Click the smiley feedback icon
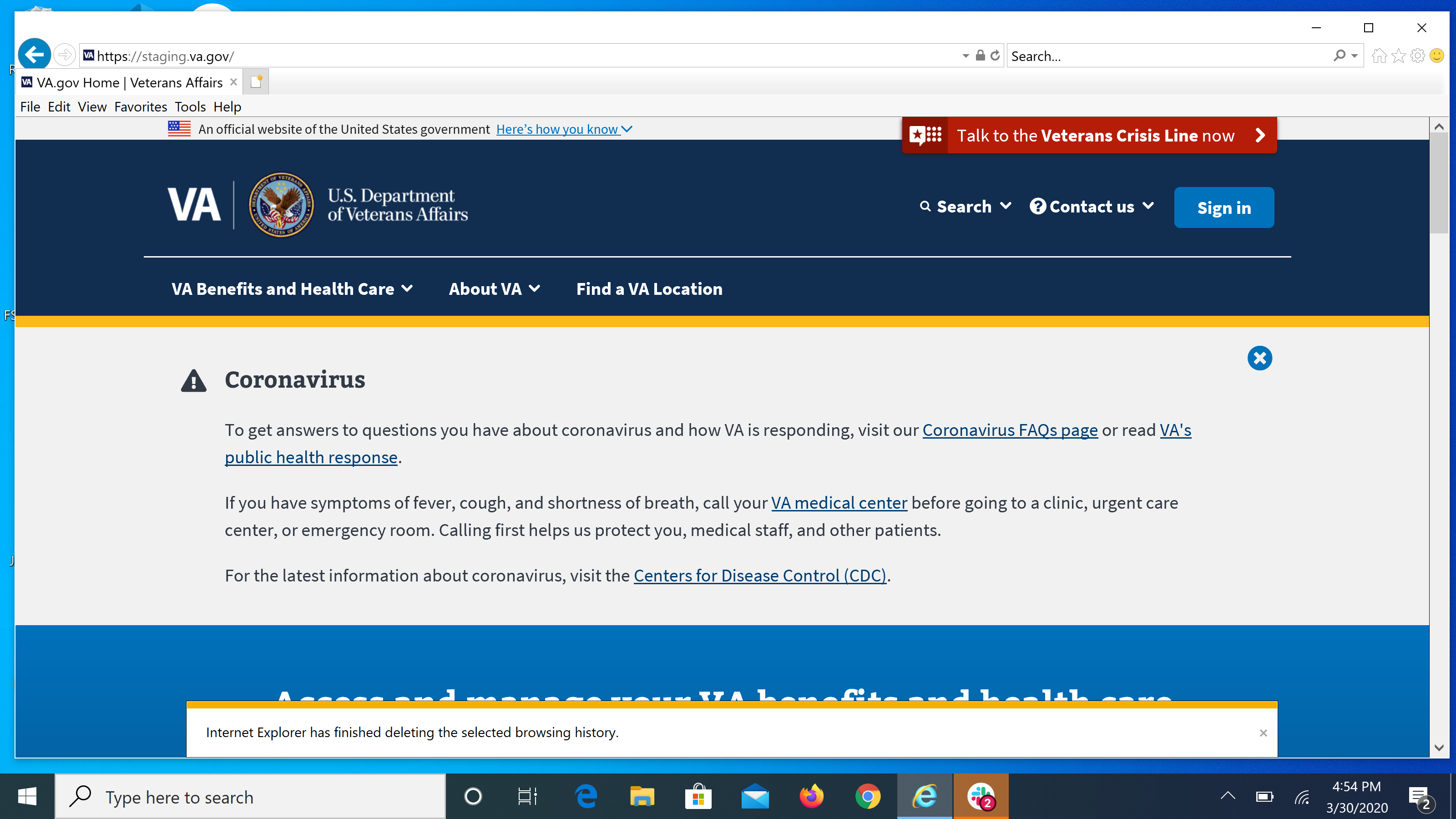The width and height of the screenshot is (1456, 819). click(x=1437, y=56)
